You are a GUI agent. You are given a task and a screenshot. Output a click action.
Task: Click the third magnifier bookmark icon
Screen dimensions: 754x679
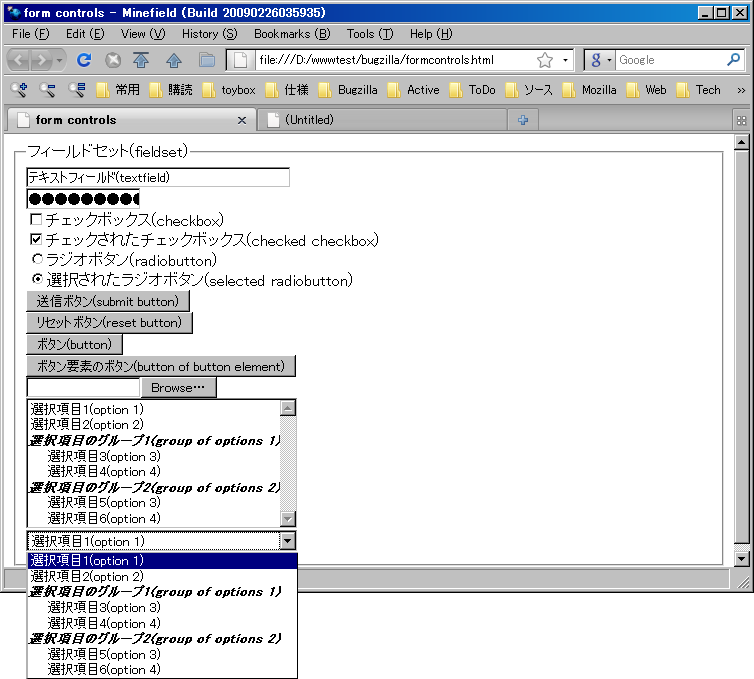coord(77,89)
